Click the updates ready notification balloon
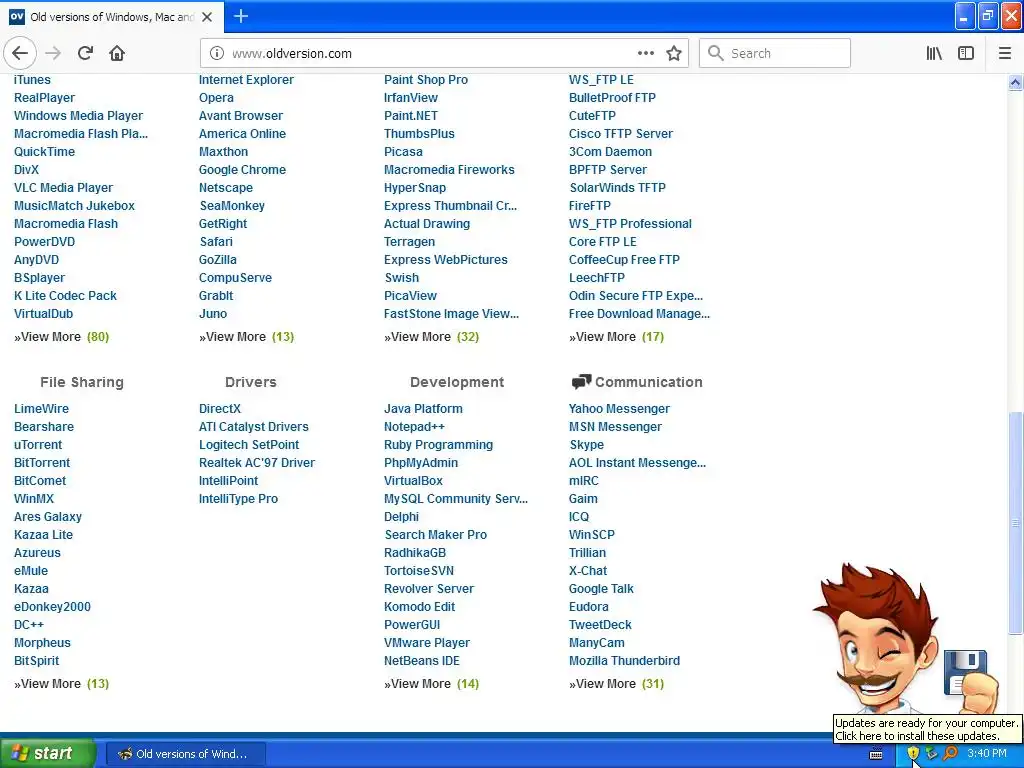The height and width of the screenshot is (768, 1024). point(927,729)
